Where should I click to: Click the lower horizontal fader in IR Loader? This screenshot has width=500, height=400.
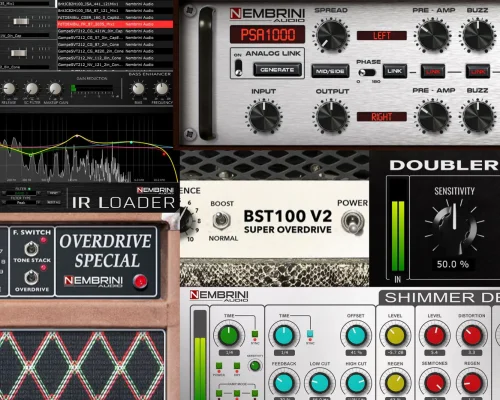coord(19,53)
